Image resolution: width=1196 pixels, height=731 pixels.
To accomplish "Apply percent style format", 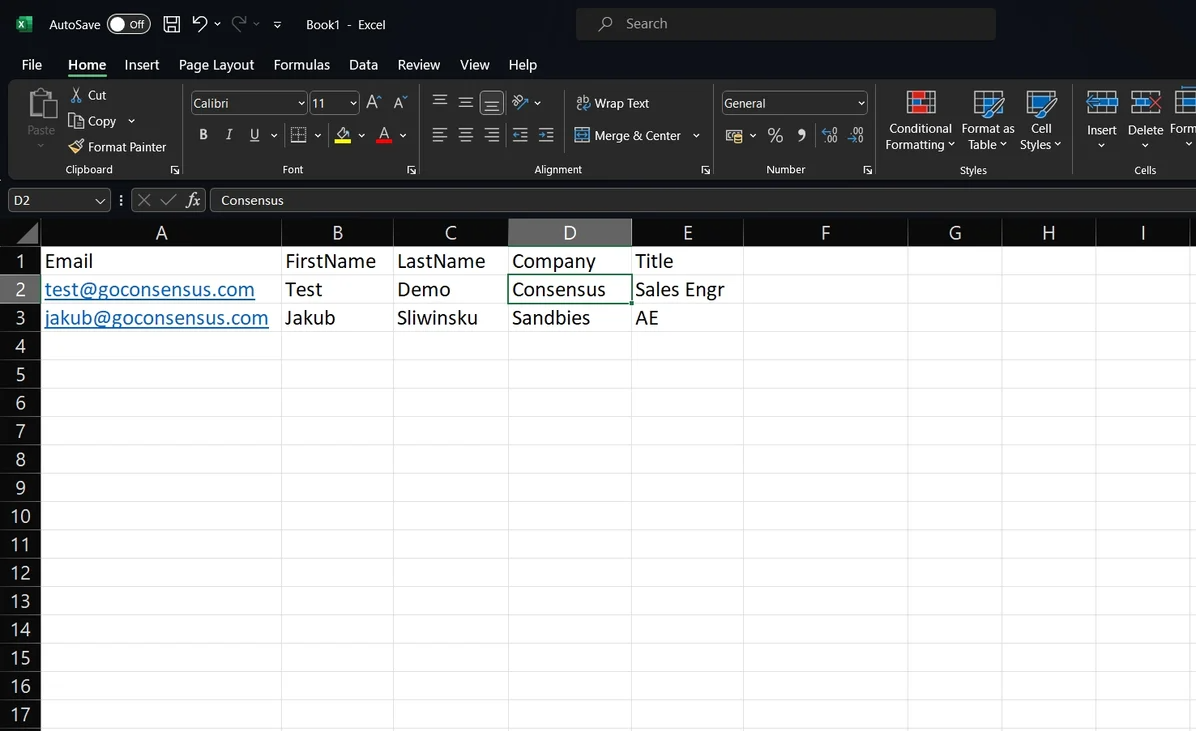I will [x=775, y=135].
